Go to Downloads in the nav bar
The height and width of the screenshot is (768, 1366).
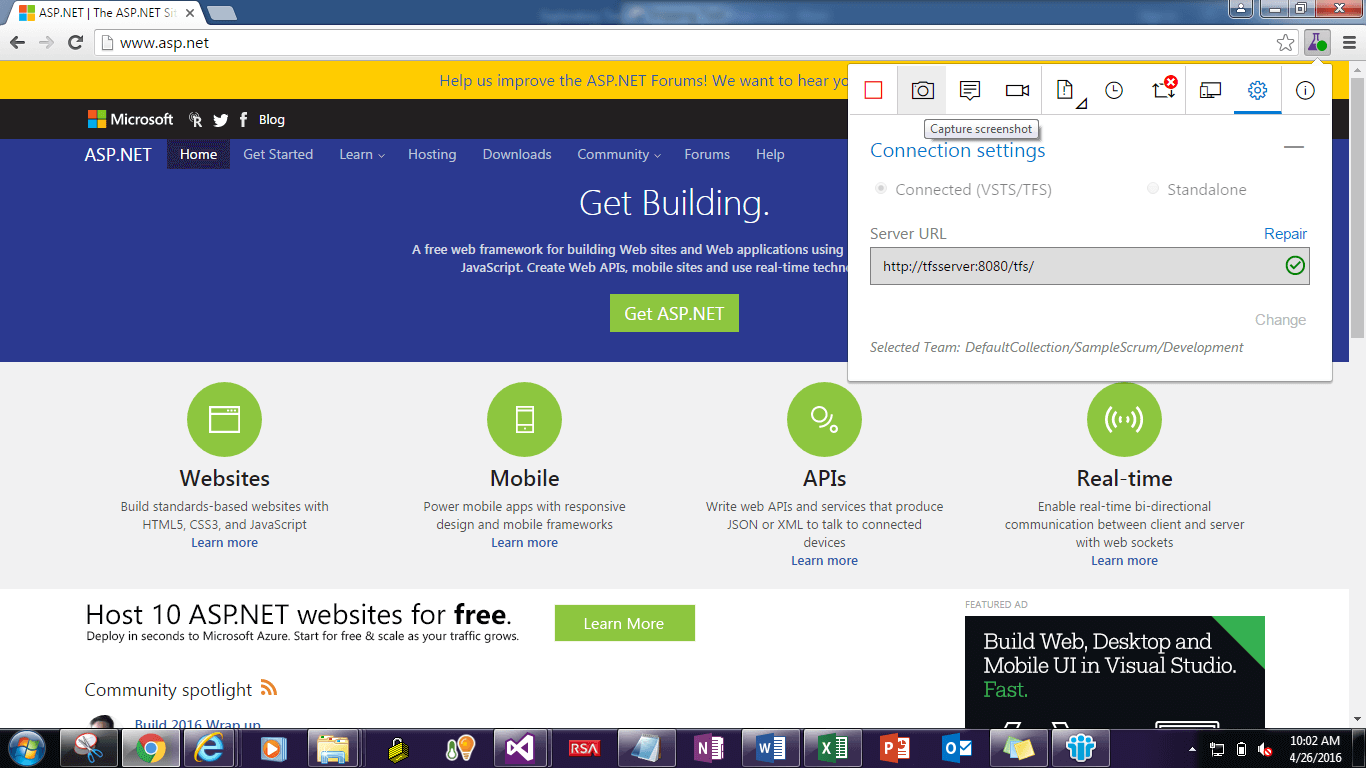pyautogui.click(x=517, y=154)
